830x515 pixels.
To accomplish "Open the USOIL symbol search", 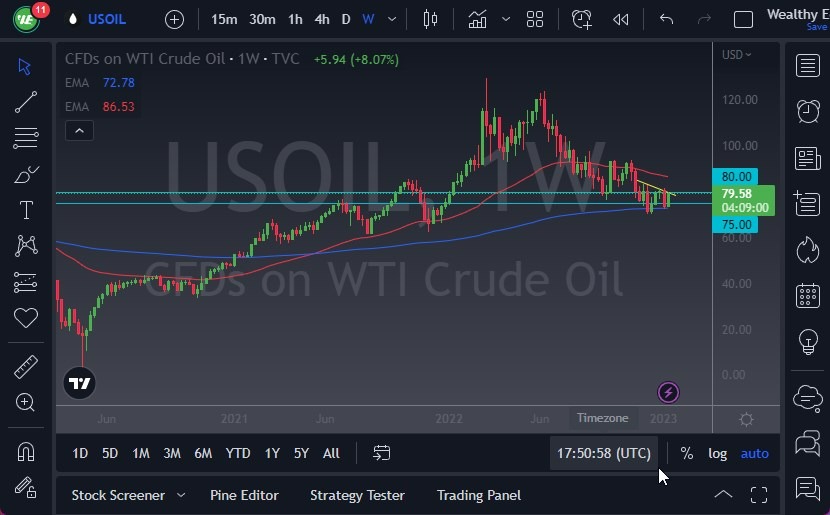I will [x=106, y=20].
